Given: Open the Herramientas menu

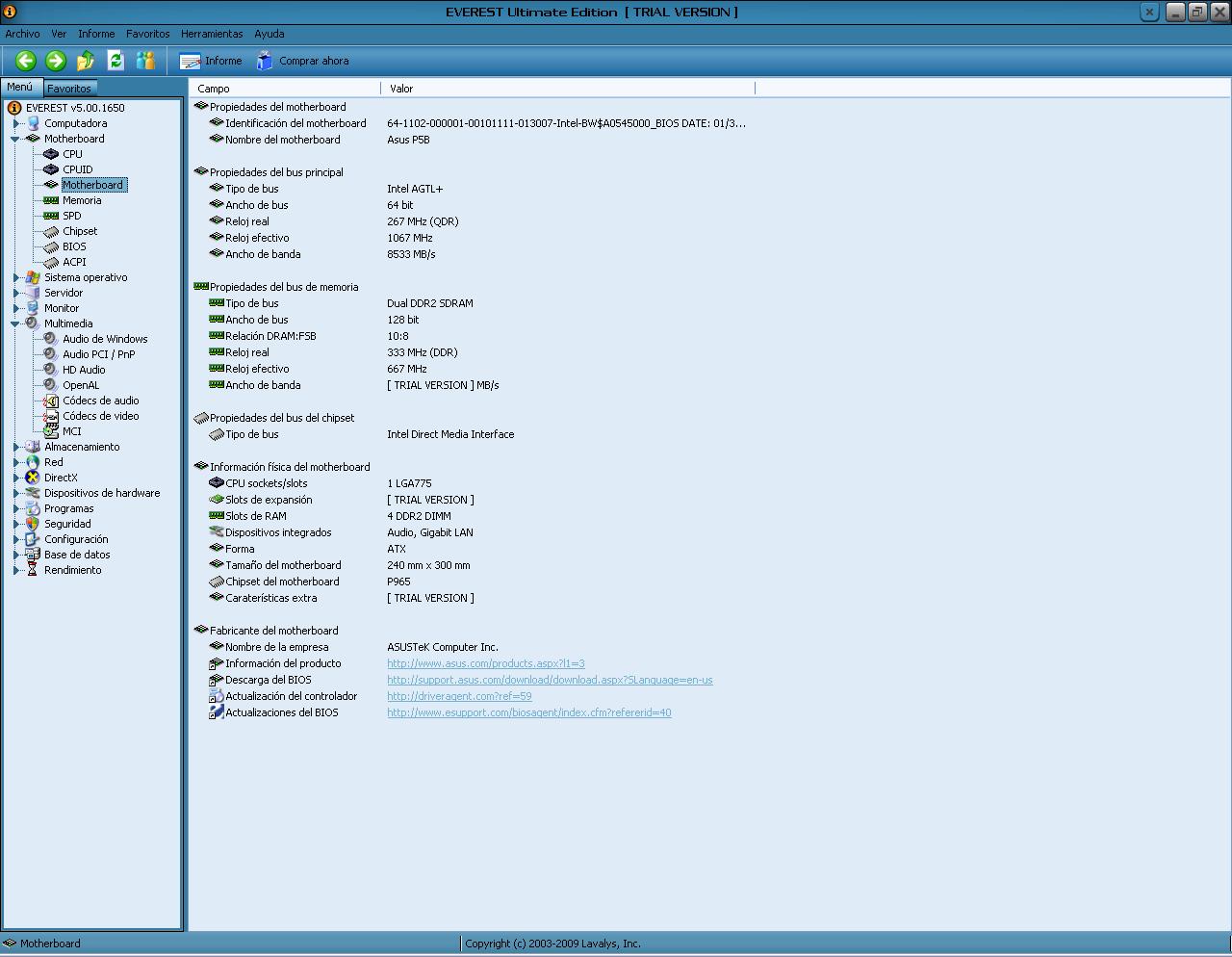Looking at the screenshot, I should click(212, 34).
